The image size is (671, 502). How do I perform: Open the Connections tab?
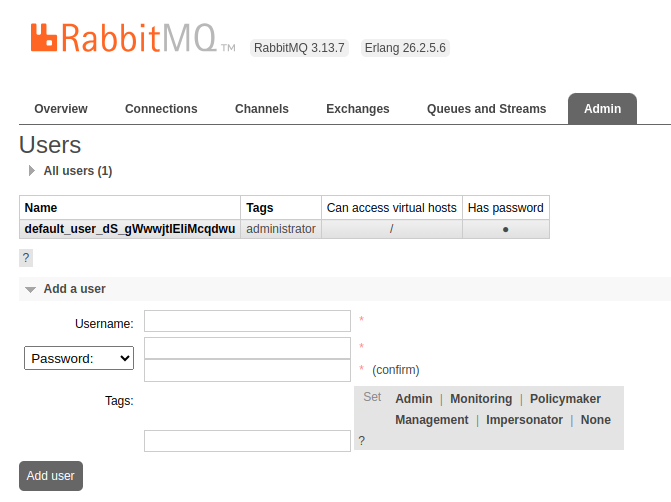click(x=161, y=109)
